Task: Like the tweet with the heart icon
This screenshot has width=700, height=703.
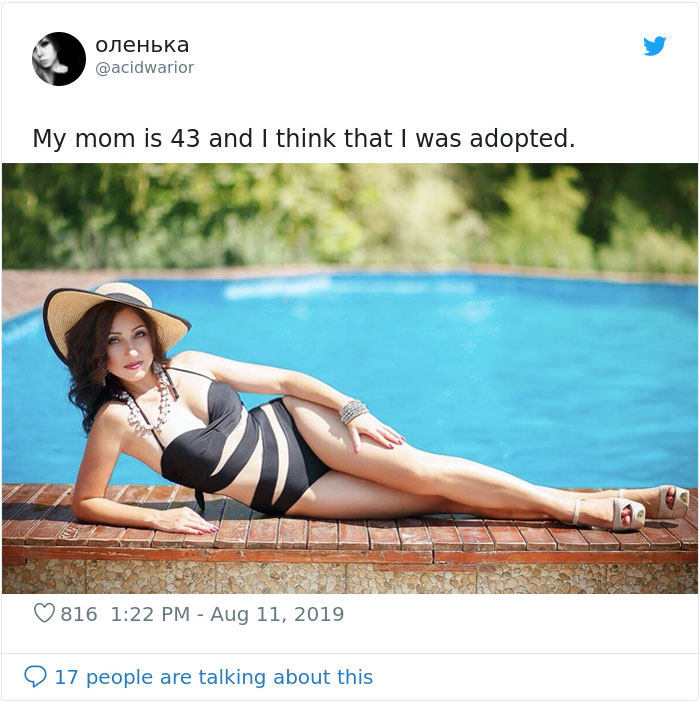Action: coord(44,614)
